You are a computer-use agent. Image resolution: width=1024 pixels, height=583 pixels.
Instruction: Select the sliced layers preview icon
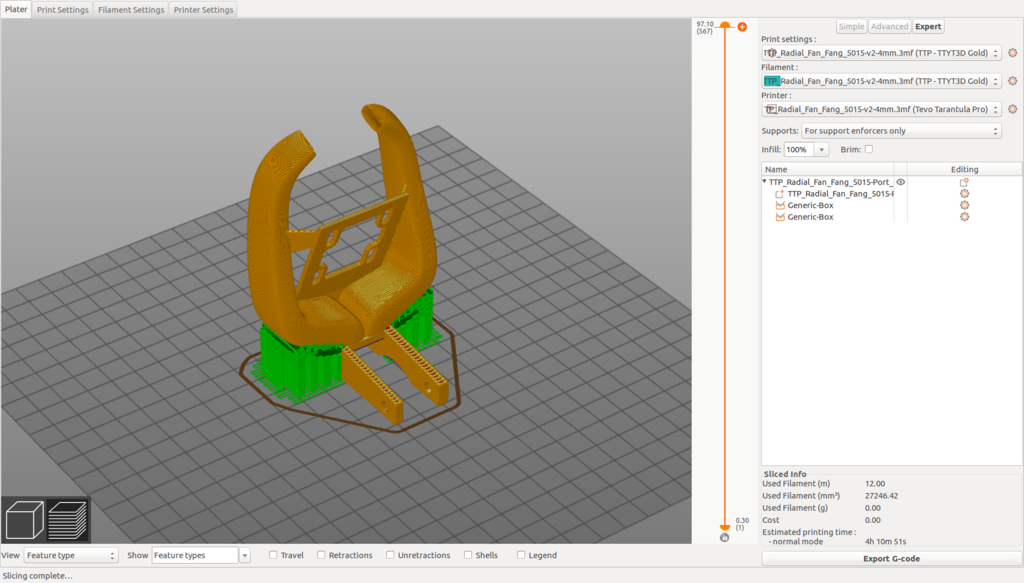(68, 520)
